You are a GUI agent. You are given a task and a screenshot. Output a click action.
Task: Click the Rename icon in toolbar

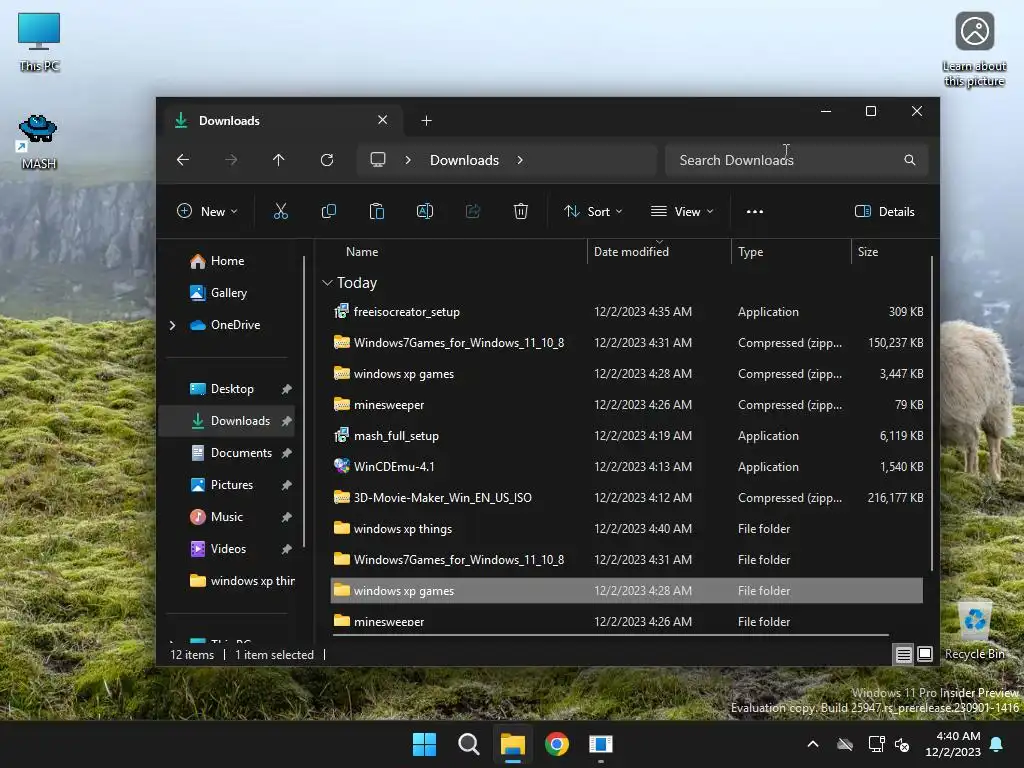point(424,211)
